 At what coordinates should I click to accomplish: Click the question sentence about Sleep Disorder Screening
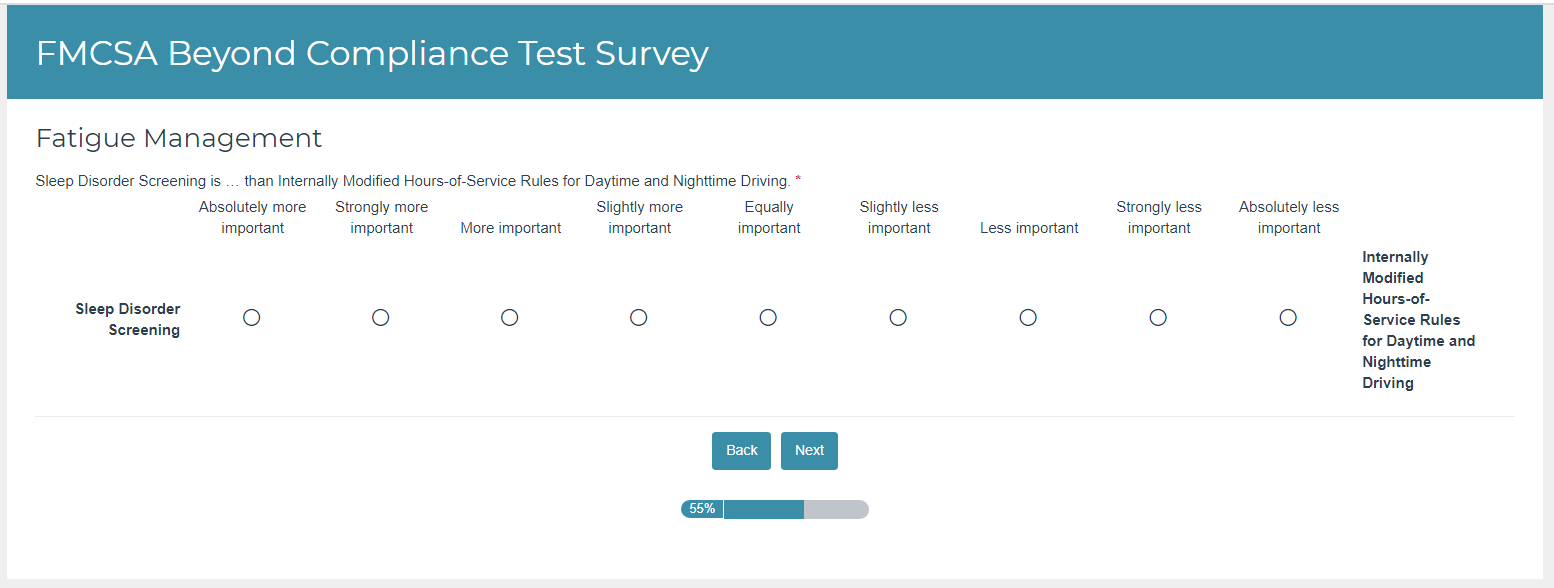click(x=412, y=181)
